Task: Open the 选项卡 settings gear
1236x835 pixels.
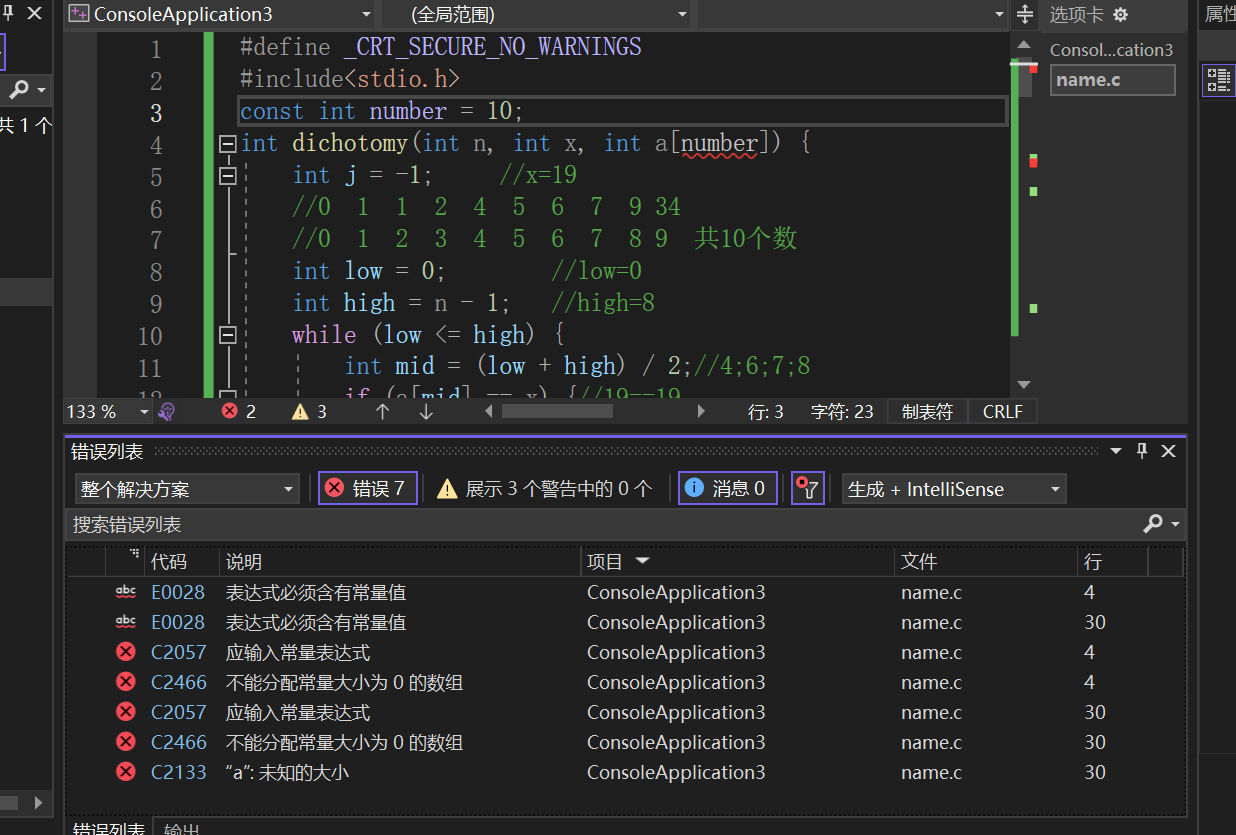Action: 1120,14
